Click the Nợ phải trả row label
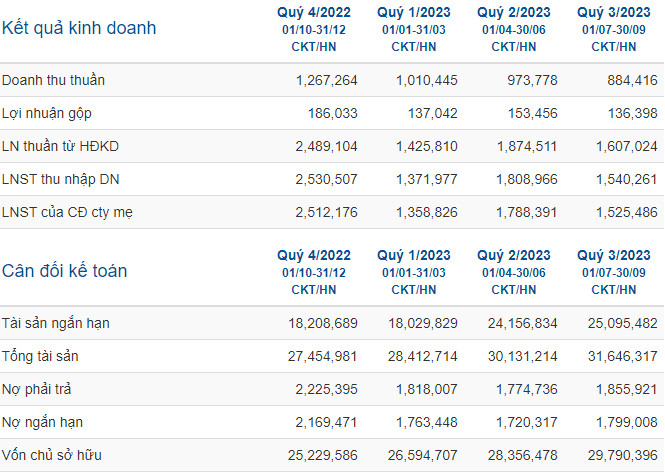665x474 pixels. (x=36, y=389)
